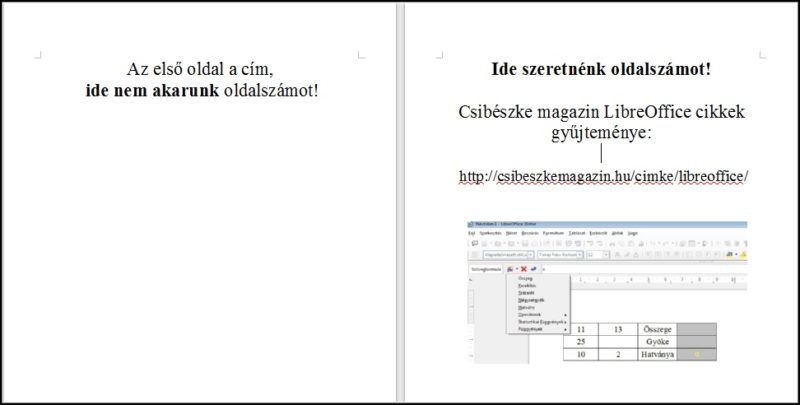Viewport: 800px width, 405px height.
Task: Open the csibeszkemagazin.hu/cimke/libreoffice link
Action: [604, 176]
